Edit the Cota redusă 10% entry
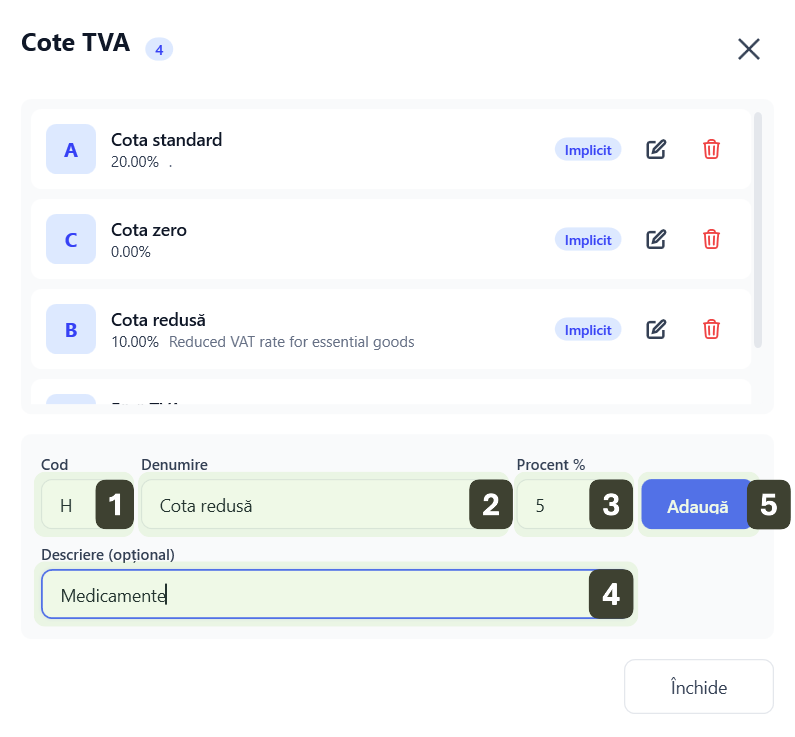This screenshot has height=737, width=795. [x=656, y=329]
